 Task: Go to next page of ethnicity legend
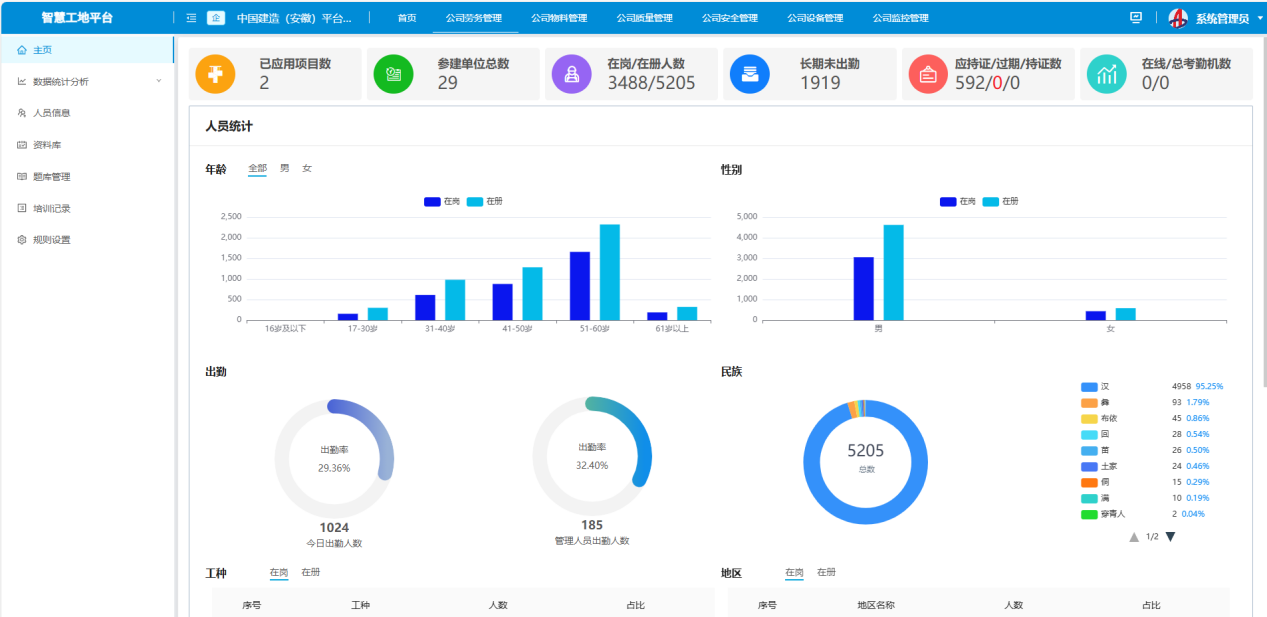point(1171,537)
